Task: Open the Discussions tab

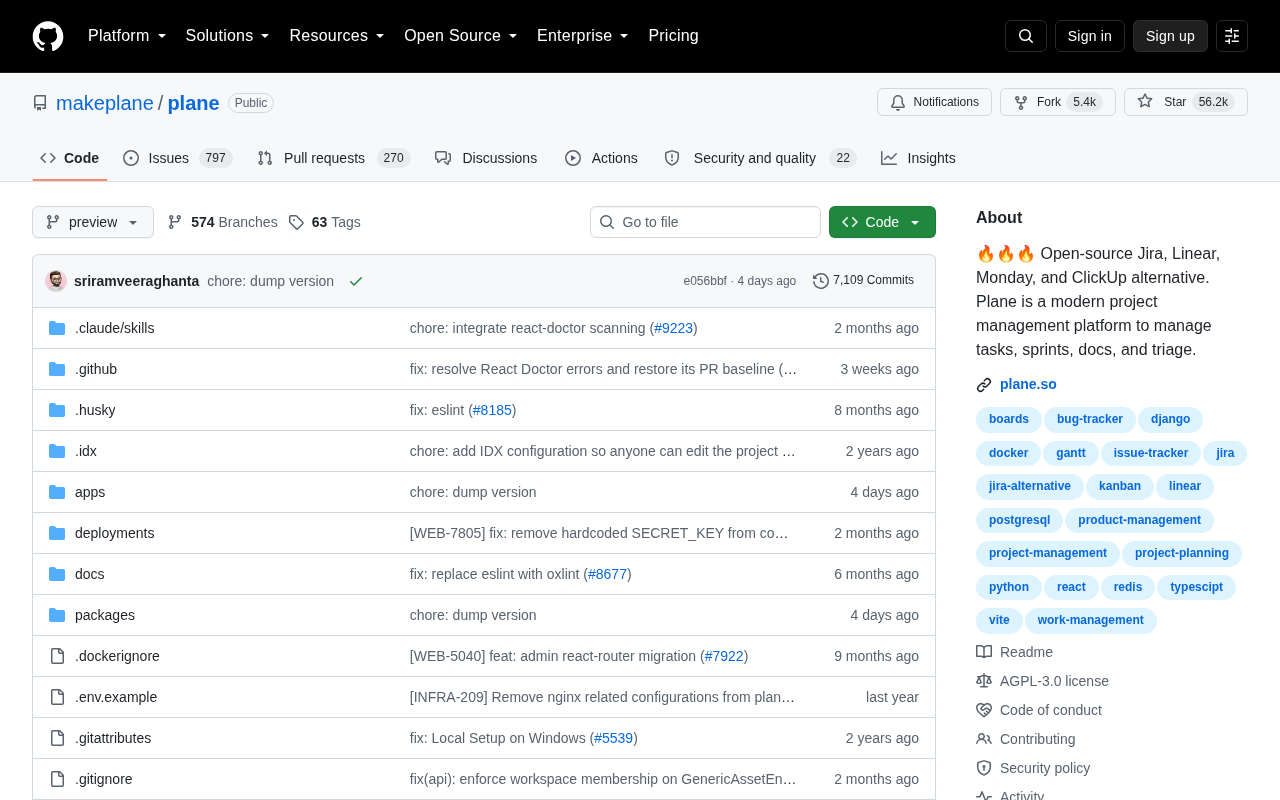Action: 486,158
